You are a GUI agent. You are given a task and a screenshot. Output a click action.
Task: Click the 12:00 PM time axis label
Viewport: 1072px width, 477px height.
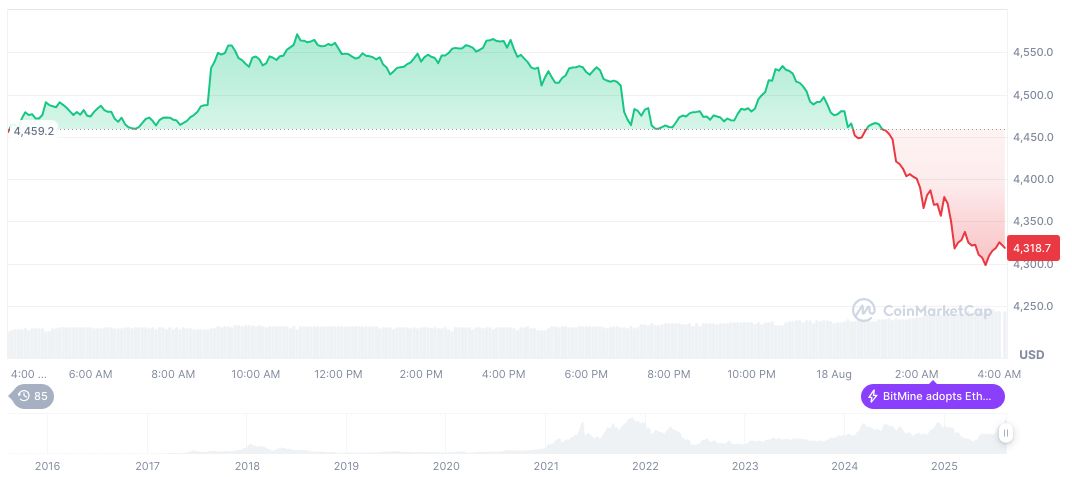[338, 374]
